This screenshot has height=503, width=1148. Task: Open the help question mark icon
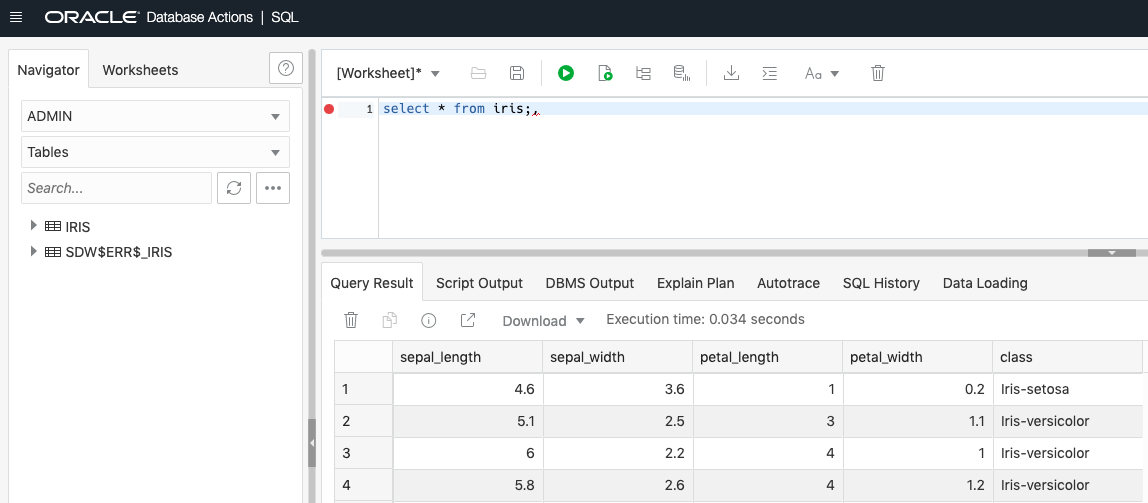[286, 69]
